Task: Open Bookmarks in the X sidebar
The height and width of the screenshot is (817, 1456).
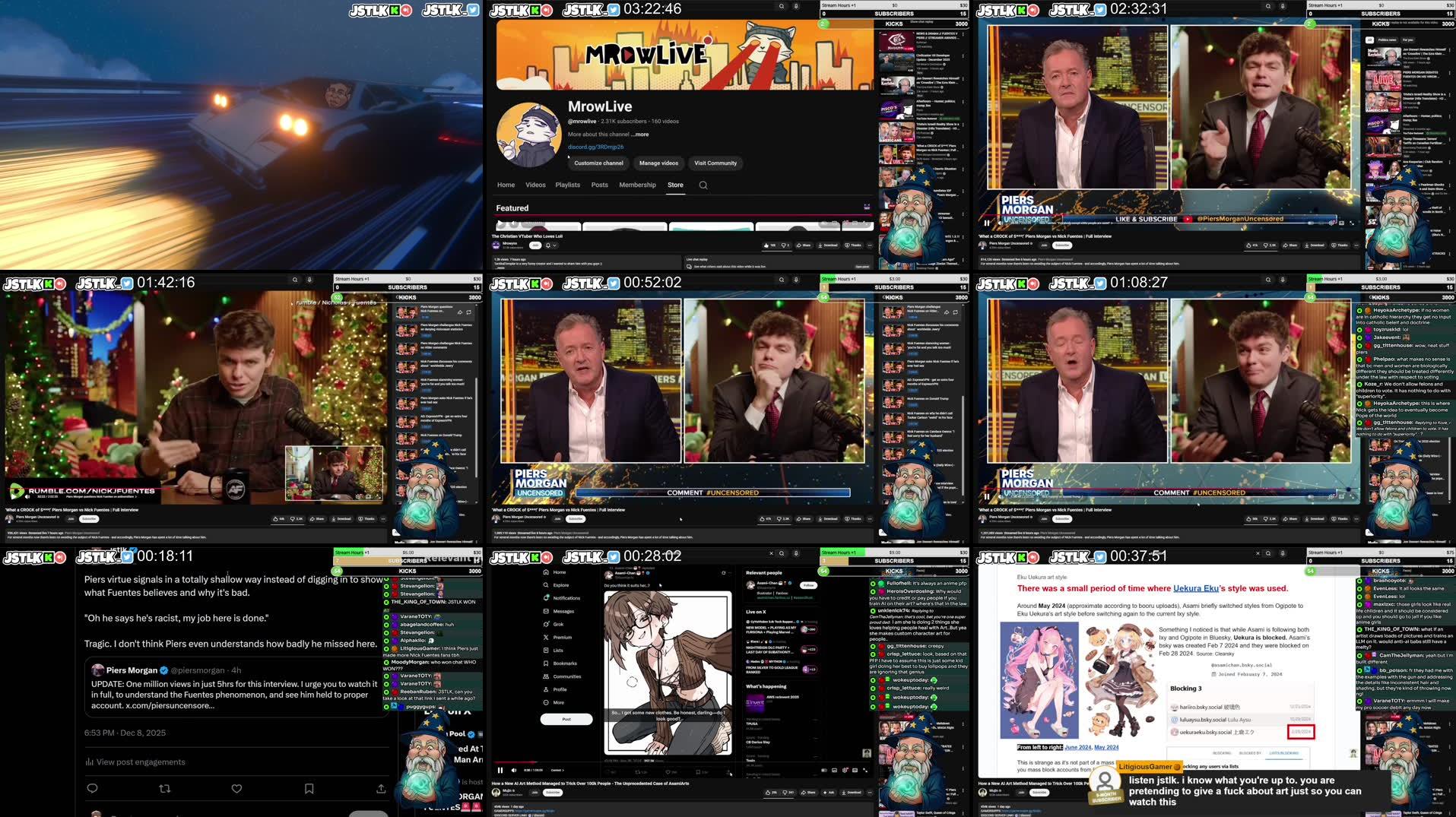Action: click(560, 663)
